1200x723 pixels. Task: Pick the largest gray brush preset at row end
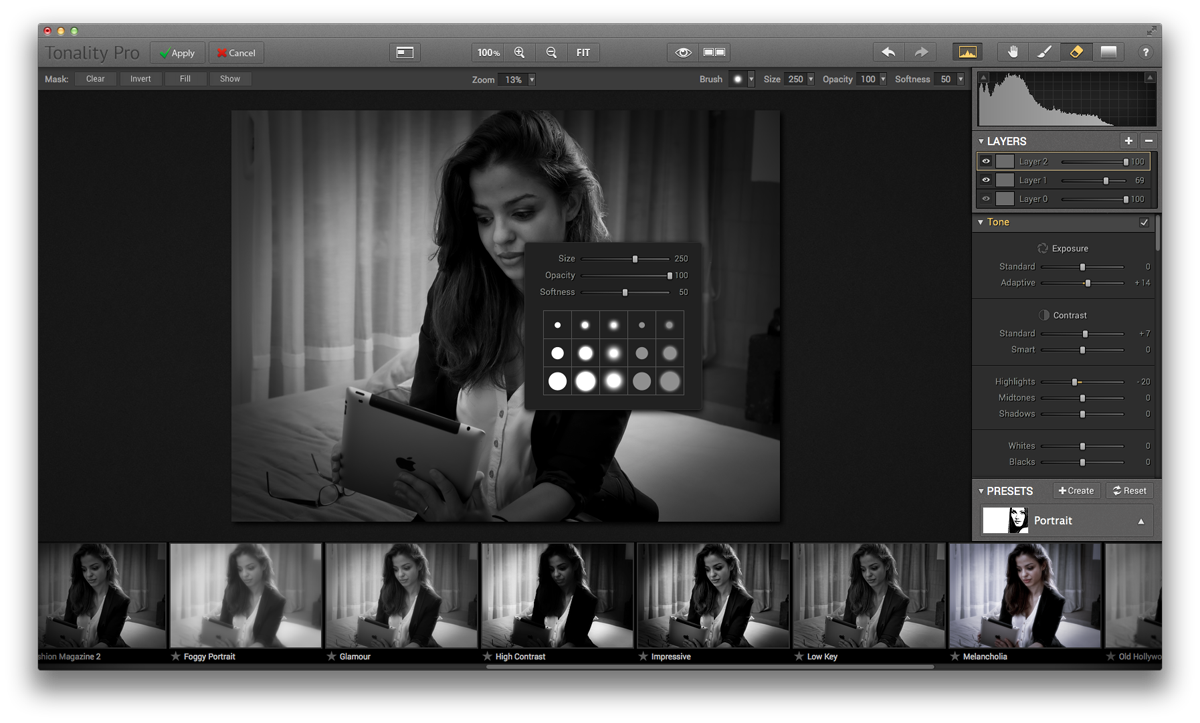coord(670,381)
